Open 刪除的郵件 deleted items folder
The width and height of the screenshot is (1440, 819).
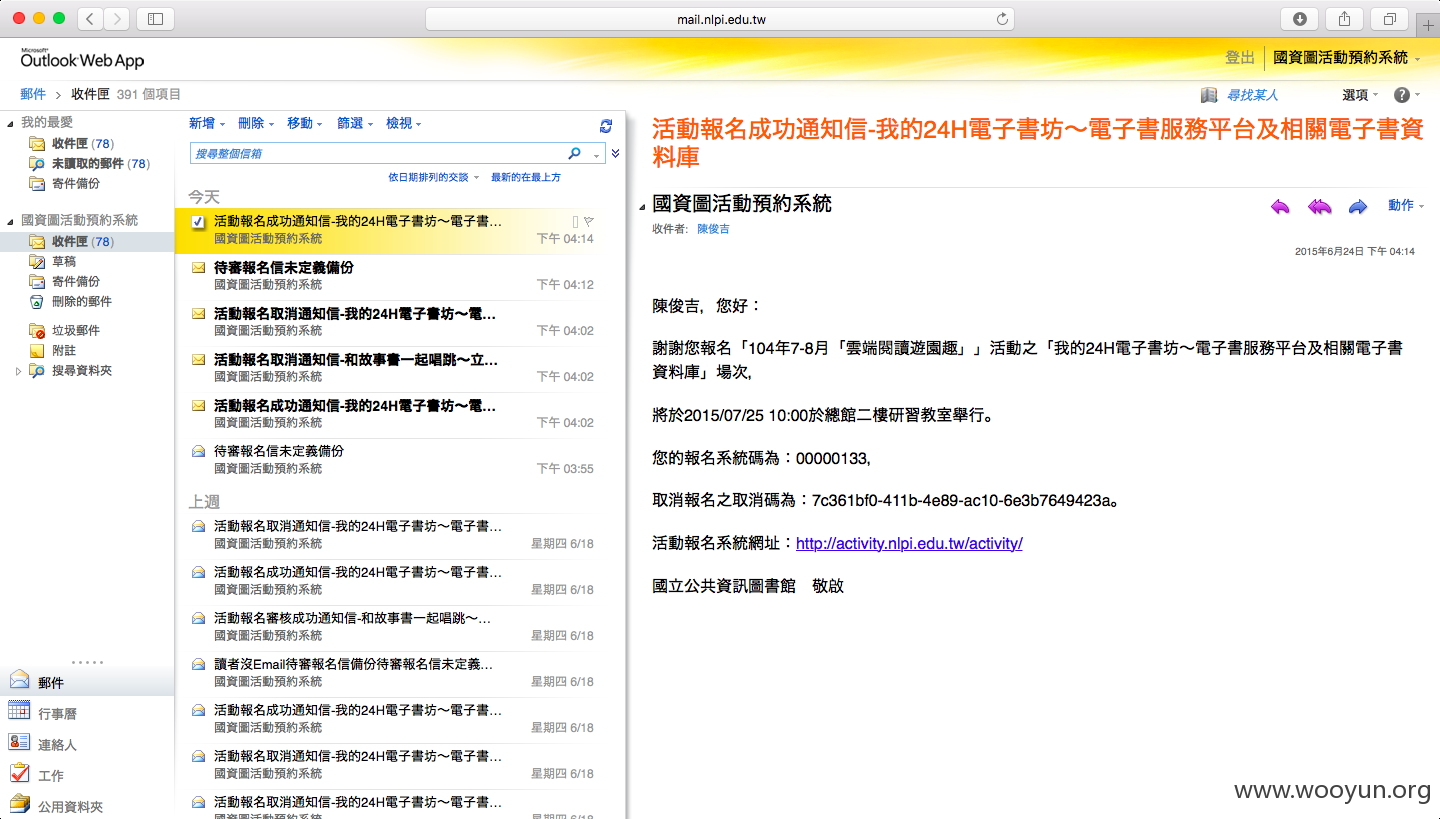82,301
